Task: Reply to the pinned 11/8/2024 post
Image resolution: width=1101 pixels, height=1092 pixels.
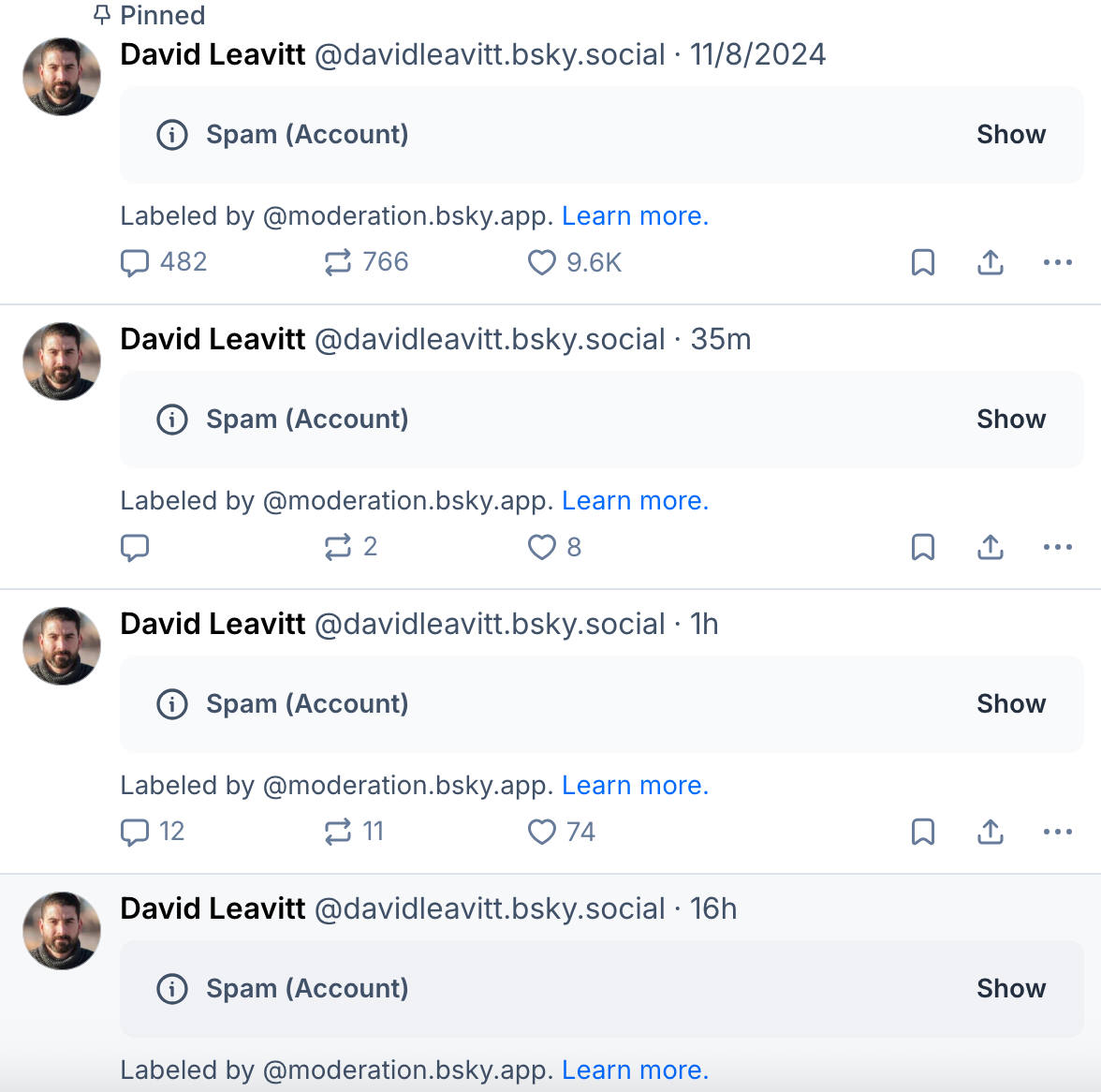Action: coord(135,263)
